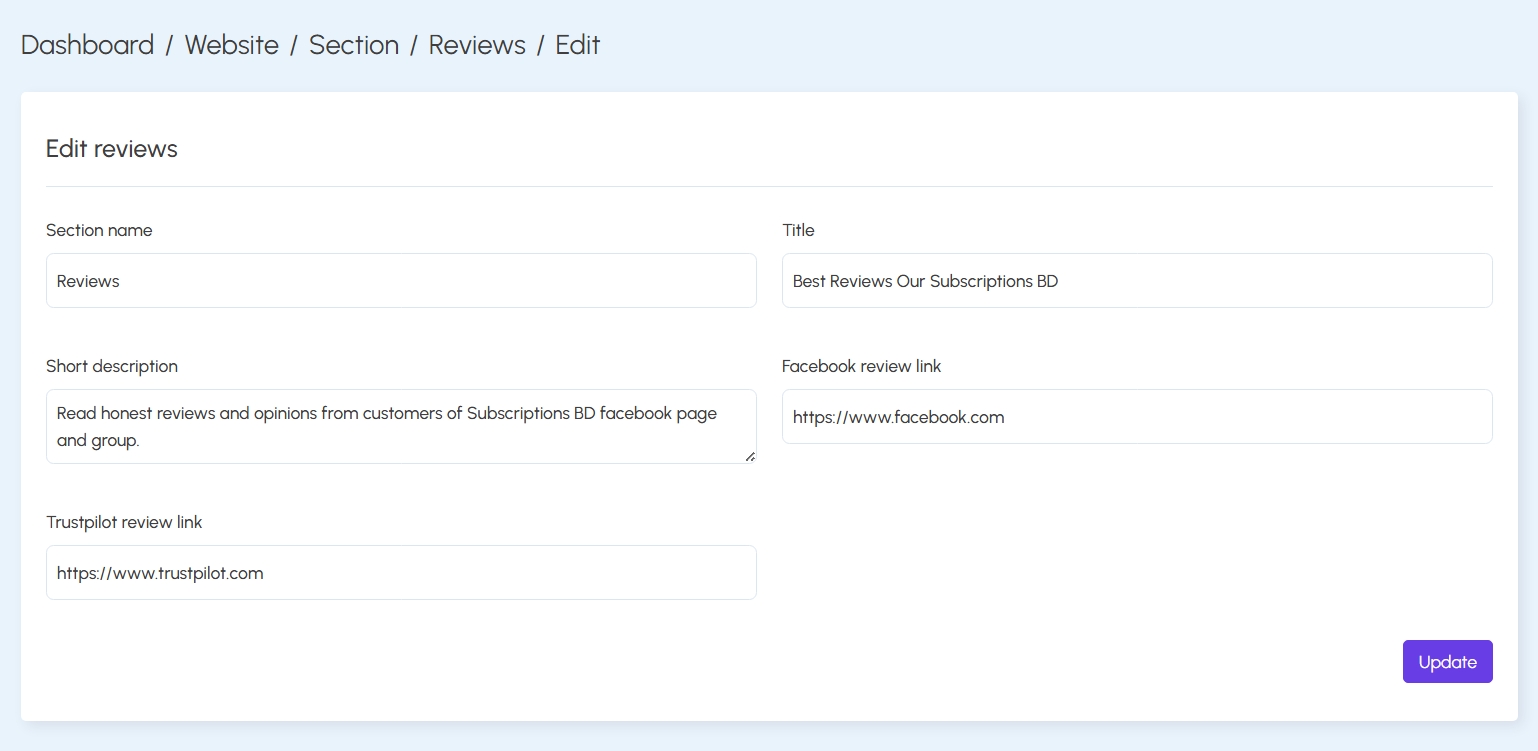Click the 'Title' label
This screenshot has width=1538, height=751.
[798, 230]
